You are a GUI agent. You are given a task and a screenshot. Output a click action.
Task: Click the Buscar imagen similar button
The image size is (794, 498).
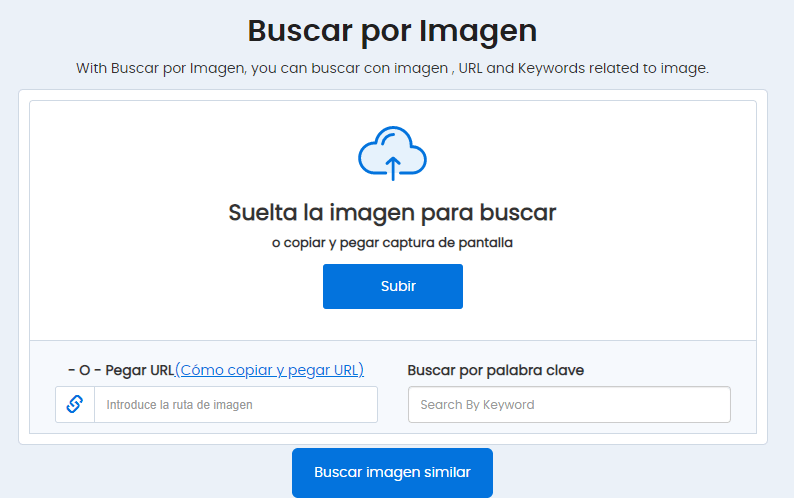(x=392, y=472)
